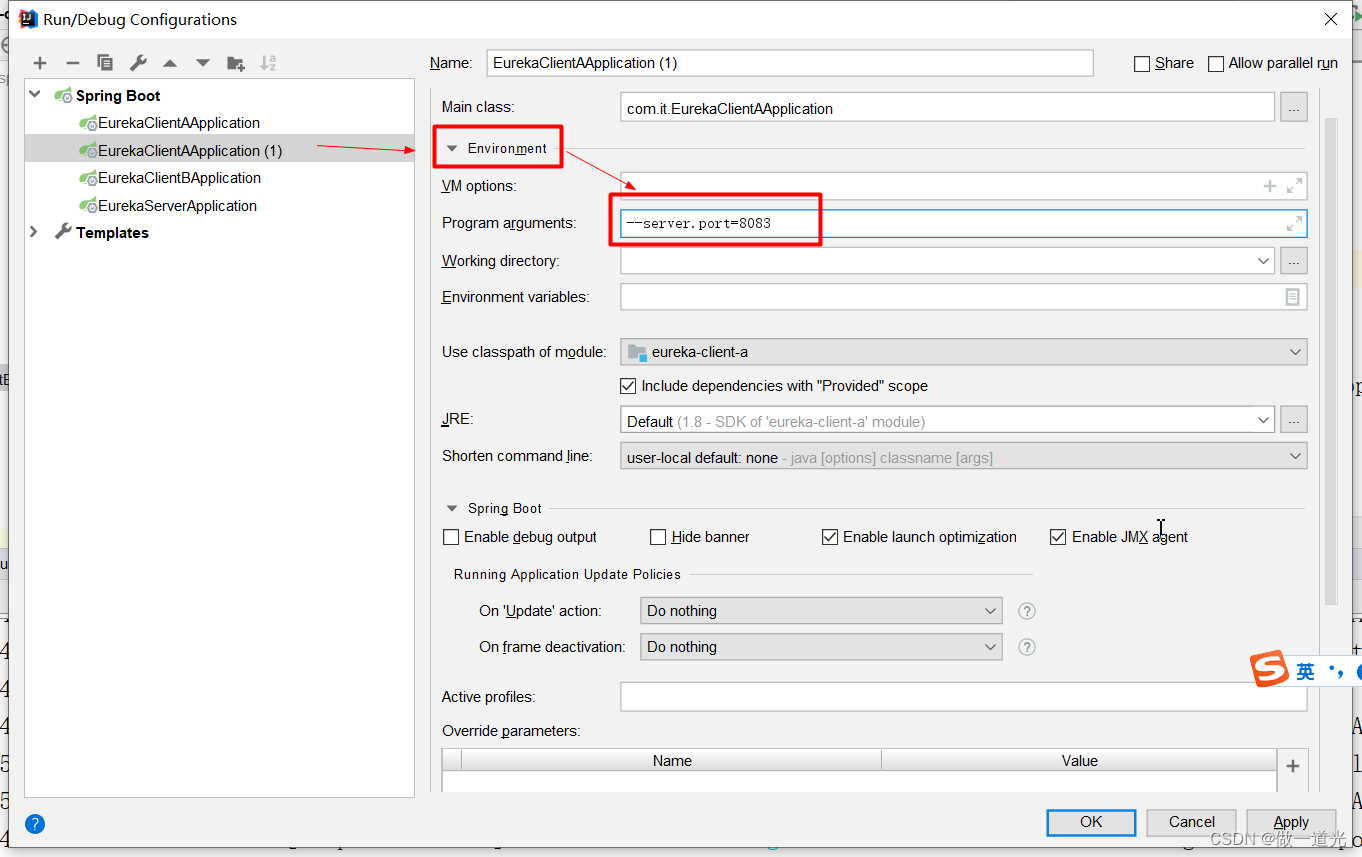Click the Apply button
This screenshot has height=857, width=1362.
pyautogui.click(x=1291, y=822)
